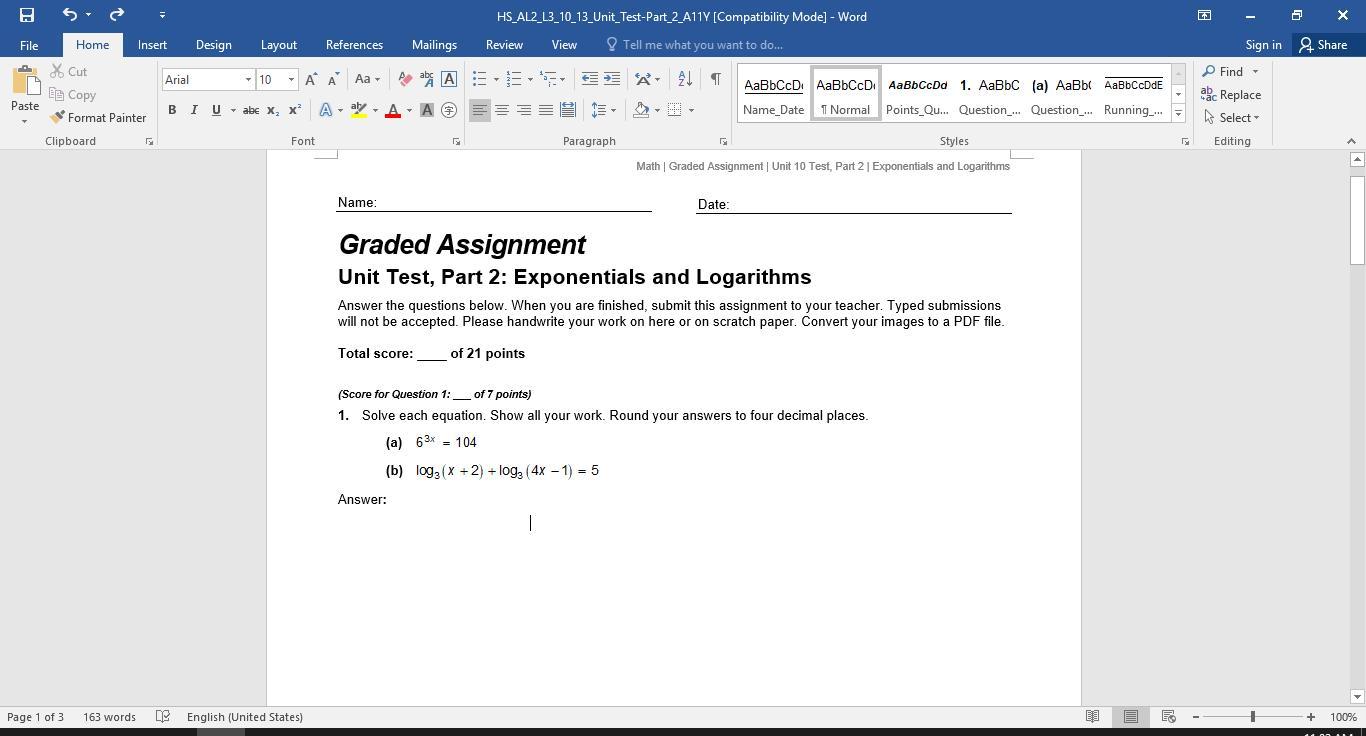Viewport: 1366px width, 736px height.
Task: Increase font size with Grow Font
Action: pos(311,79)
